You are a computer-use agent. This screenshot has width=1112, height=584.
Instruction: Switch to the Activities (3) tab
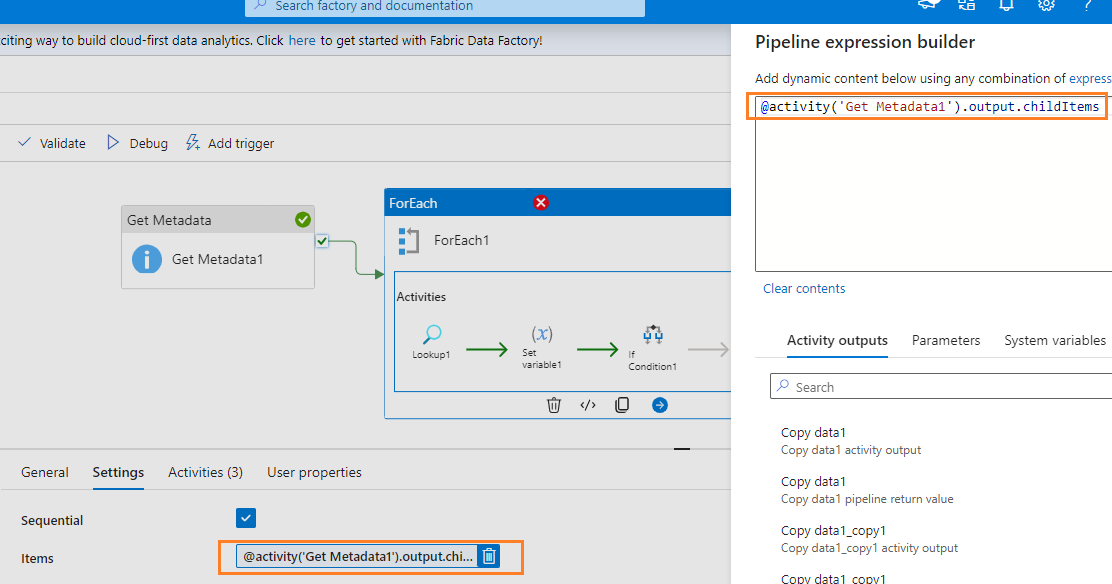click(205, 472)
